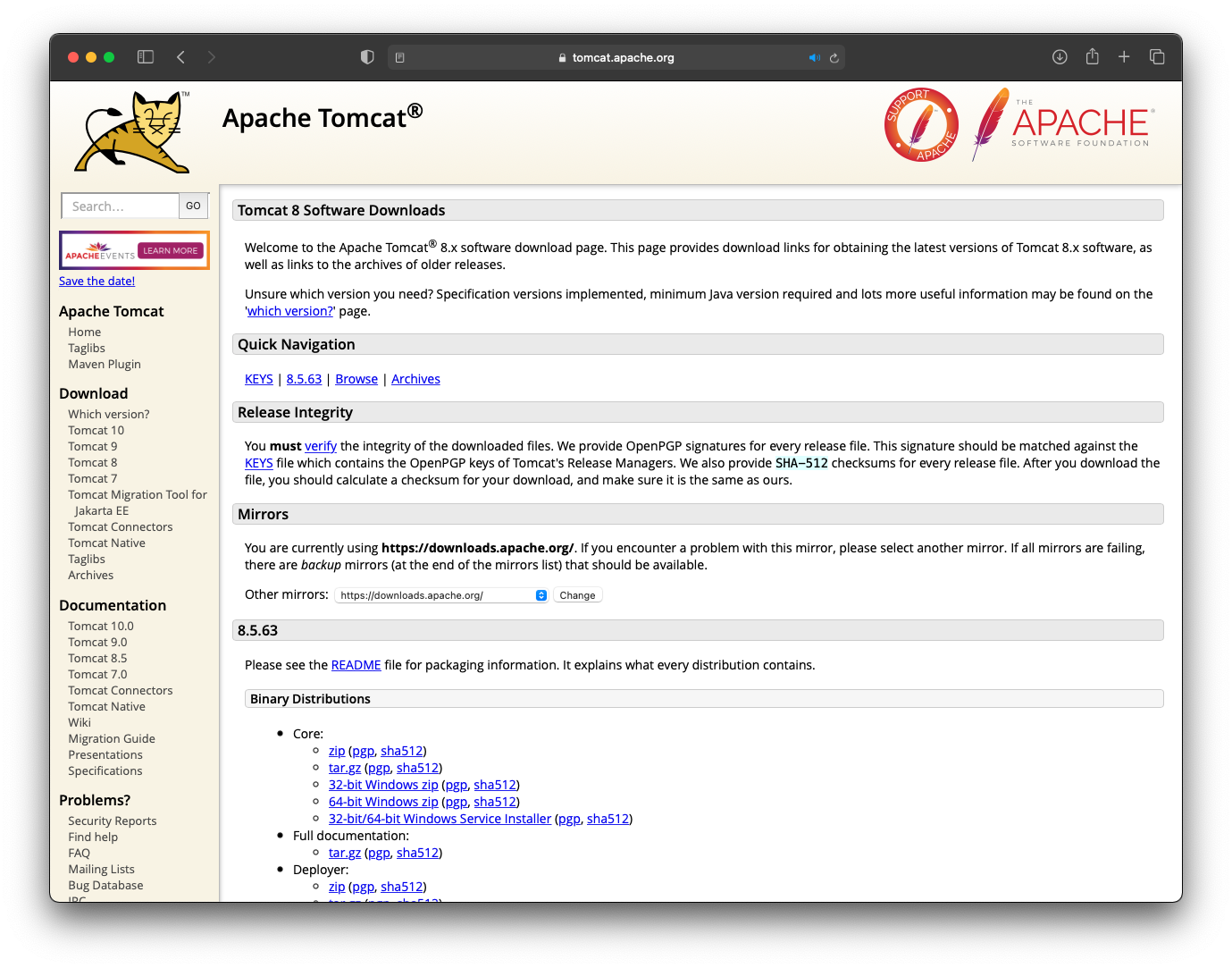The height and width of the screenshot is (968, 1232).
Task: Jump to the 8.5.63 quick navigation link
Action: coord(304,379)
